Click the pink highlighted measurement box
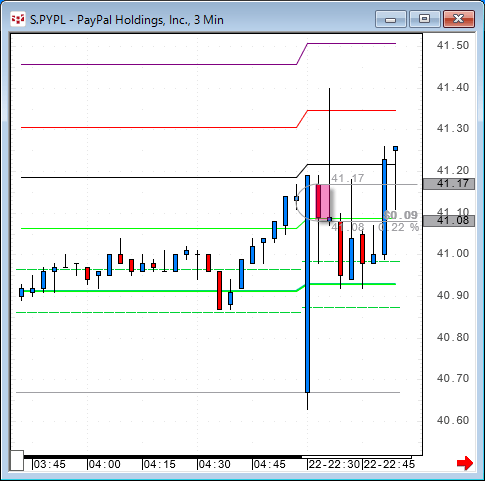 pyautogui.click(x=323, y=202)
